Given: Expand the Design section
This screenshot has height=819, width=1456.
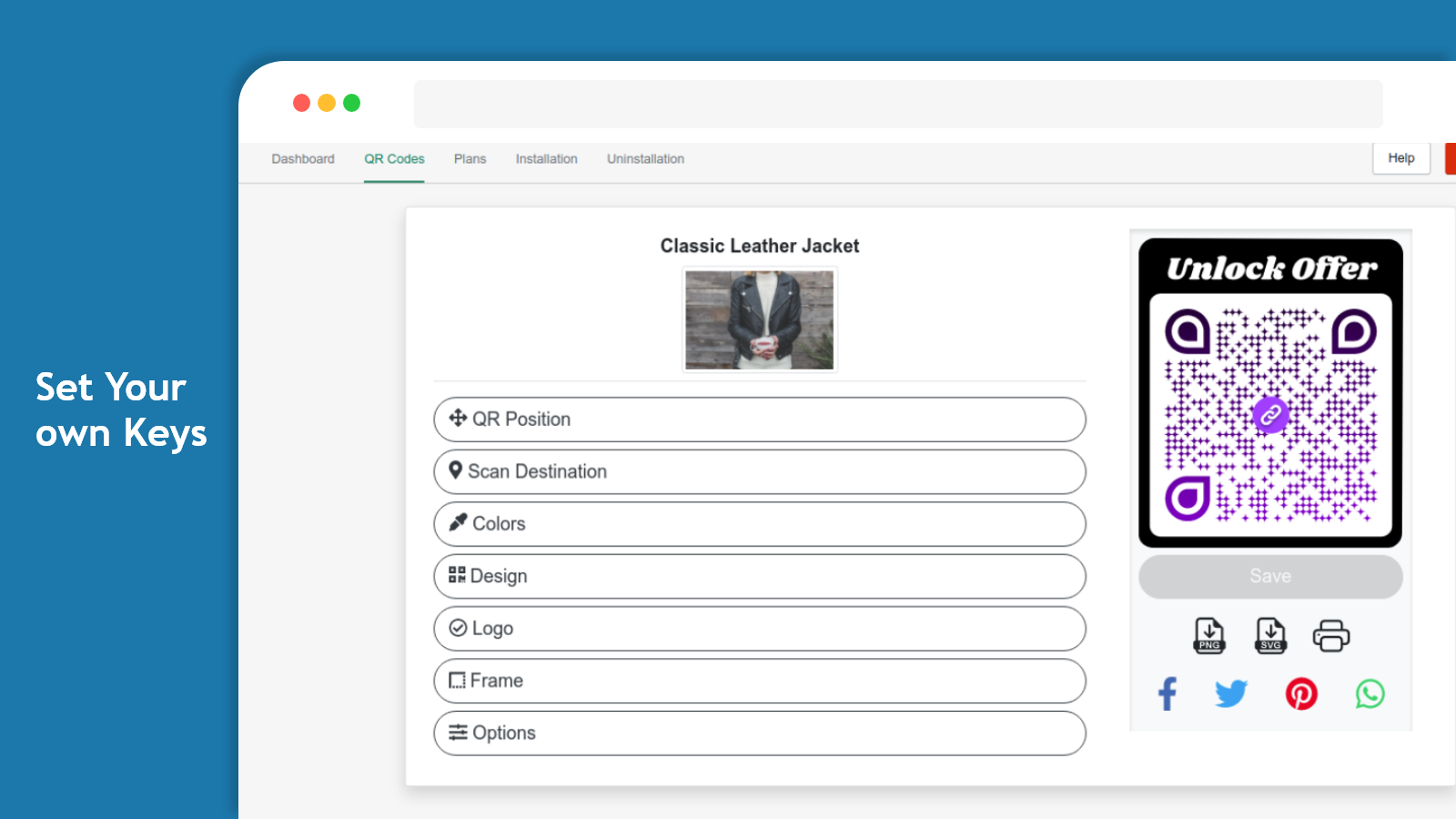Looking at the screenshot, I should 759,576.
